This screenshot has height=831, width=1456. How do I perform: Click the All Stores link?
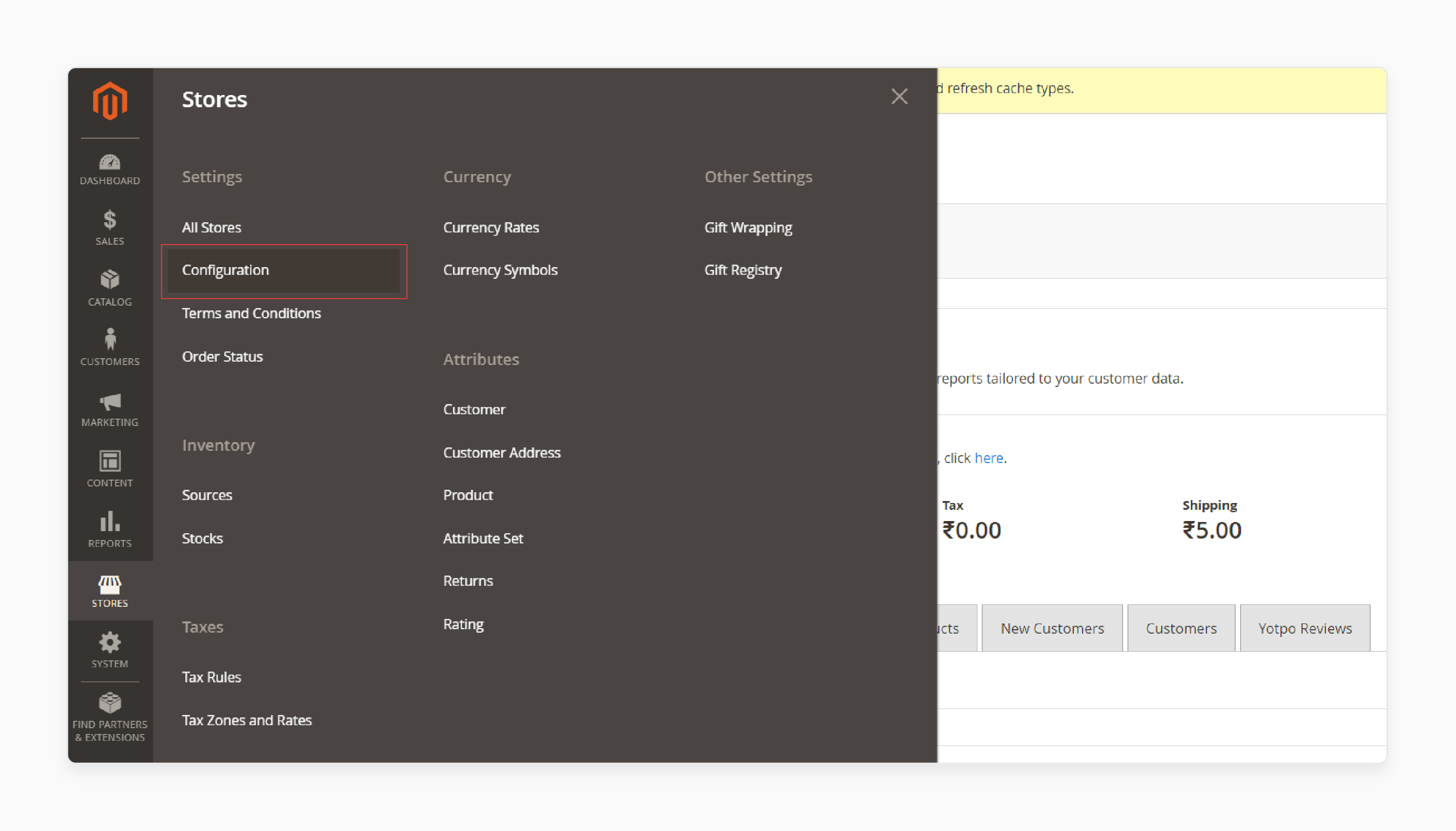(212, 226)
